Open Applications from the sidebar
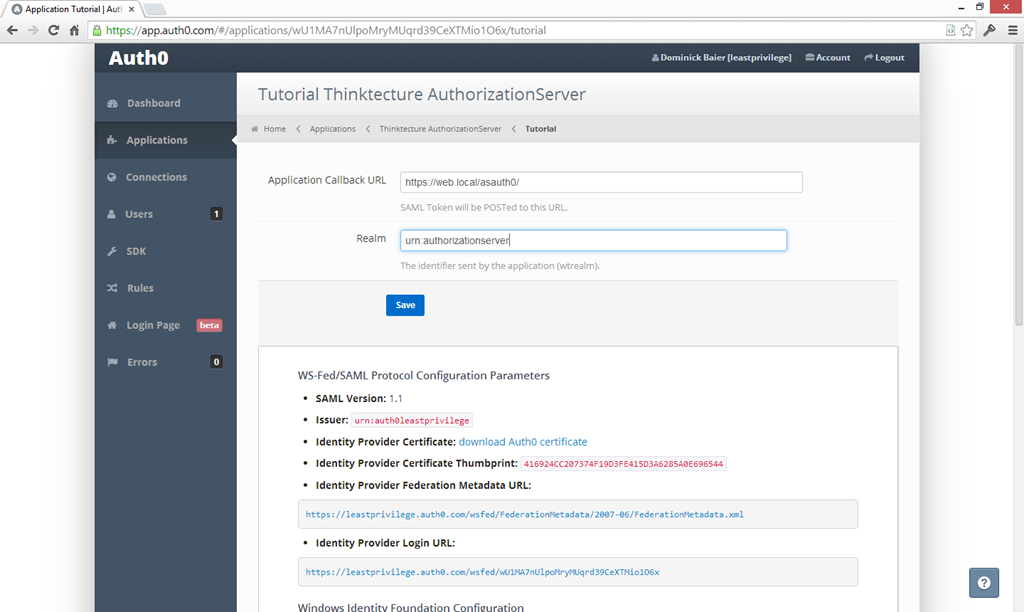The image size is (1024, 612). click(x=156, y=140)
